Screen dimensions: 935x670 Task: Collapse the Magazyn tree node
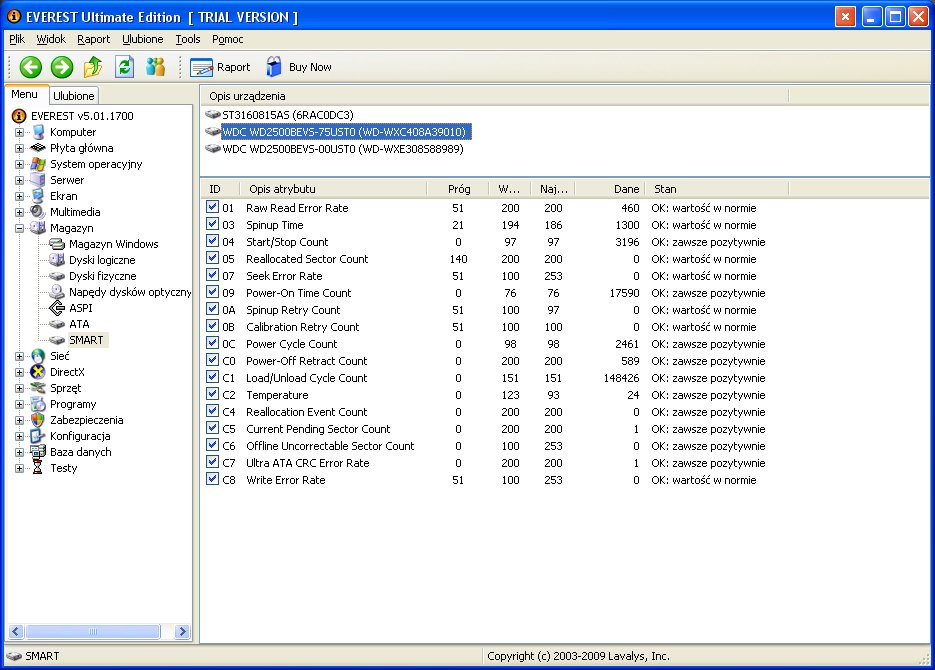pos(19,228)
